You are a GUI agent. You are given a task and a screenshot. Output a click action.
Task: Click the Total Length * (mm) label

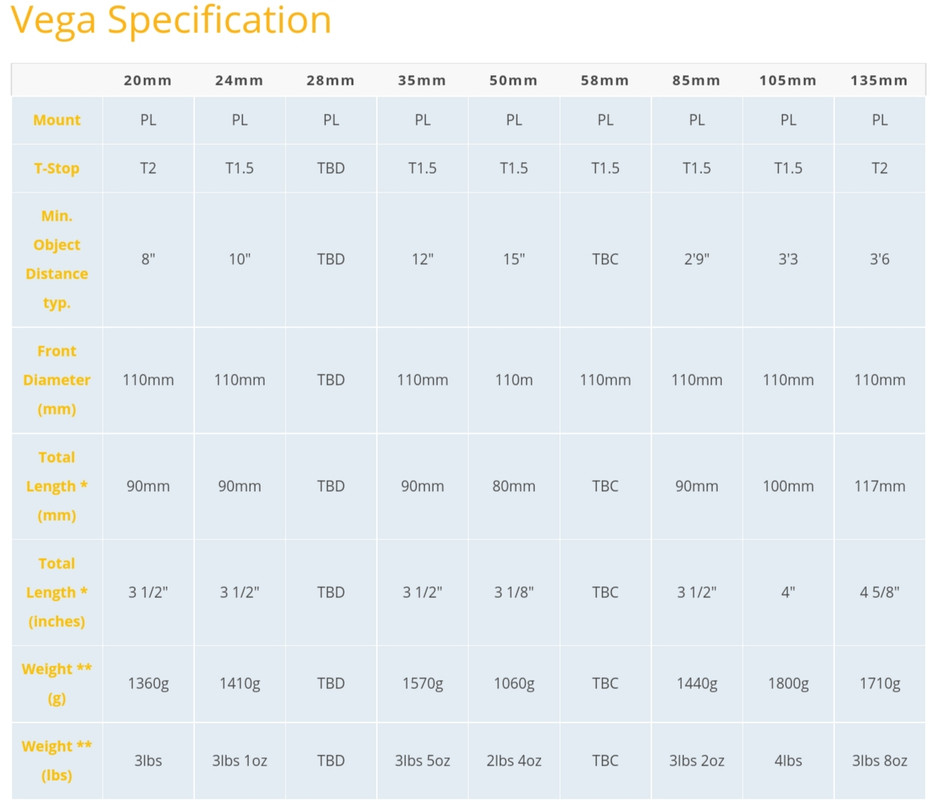point(56,486)
